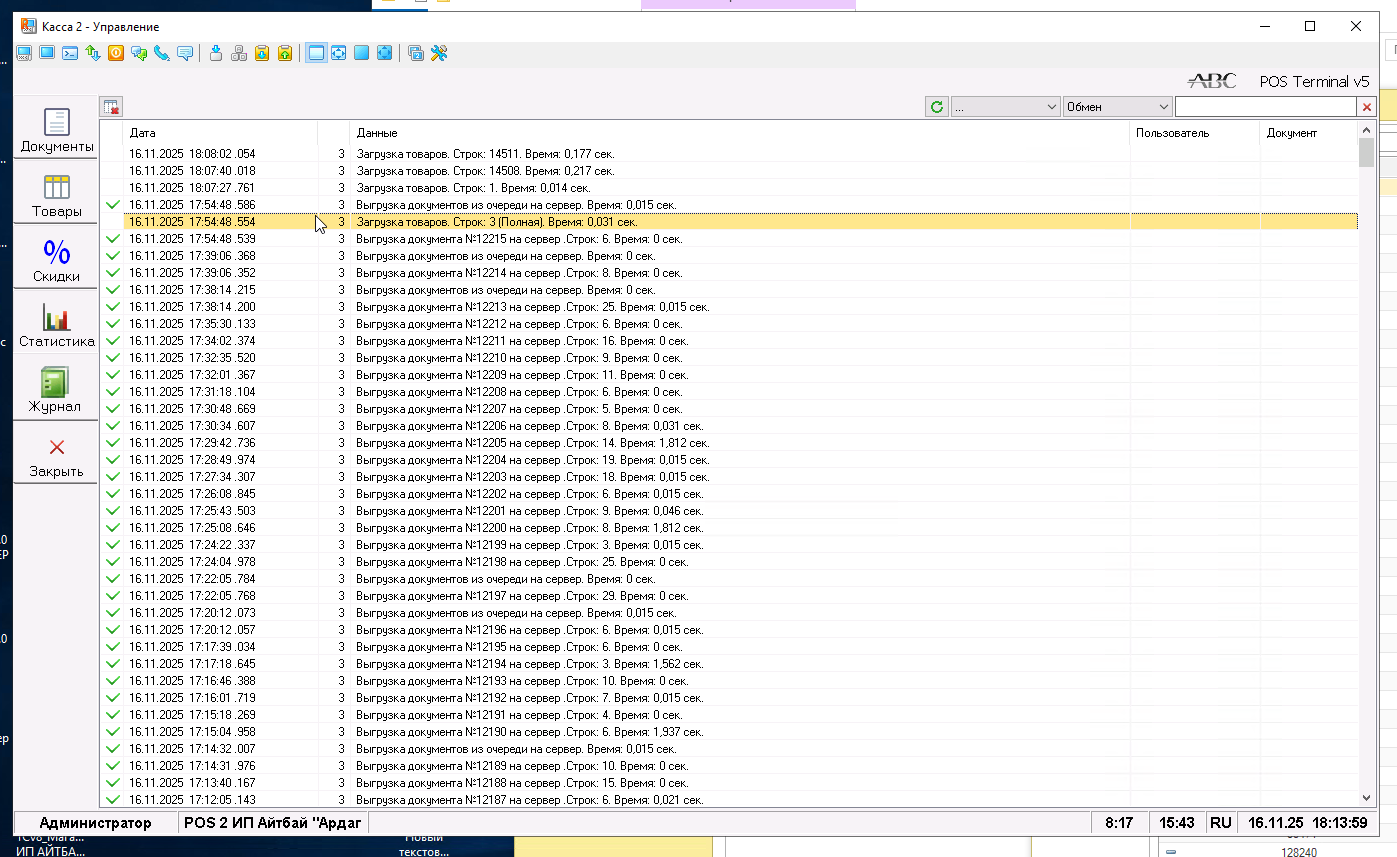
Task: Select row "Загрузка товаров. Строк: 1. Время: 0,014"
Action: pyautogui.click(x=729, y=188)
